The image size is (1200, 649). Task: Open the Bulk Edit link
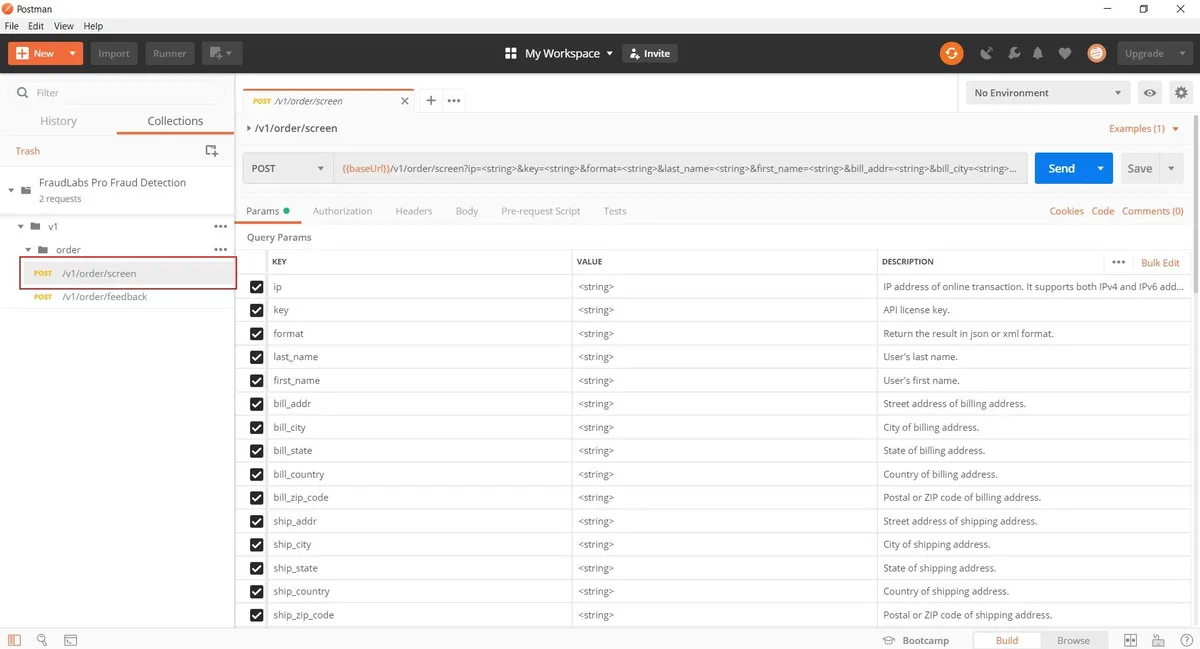(x=1160, y=263)
